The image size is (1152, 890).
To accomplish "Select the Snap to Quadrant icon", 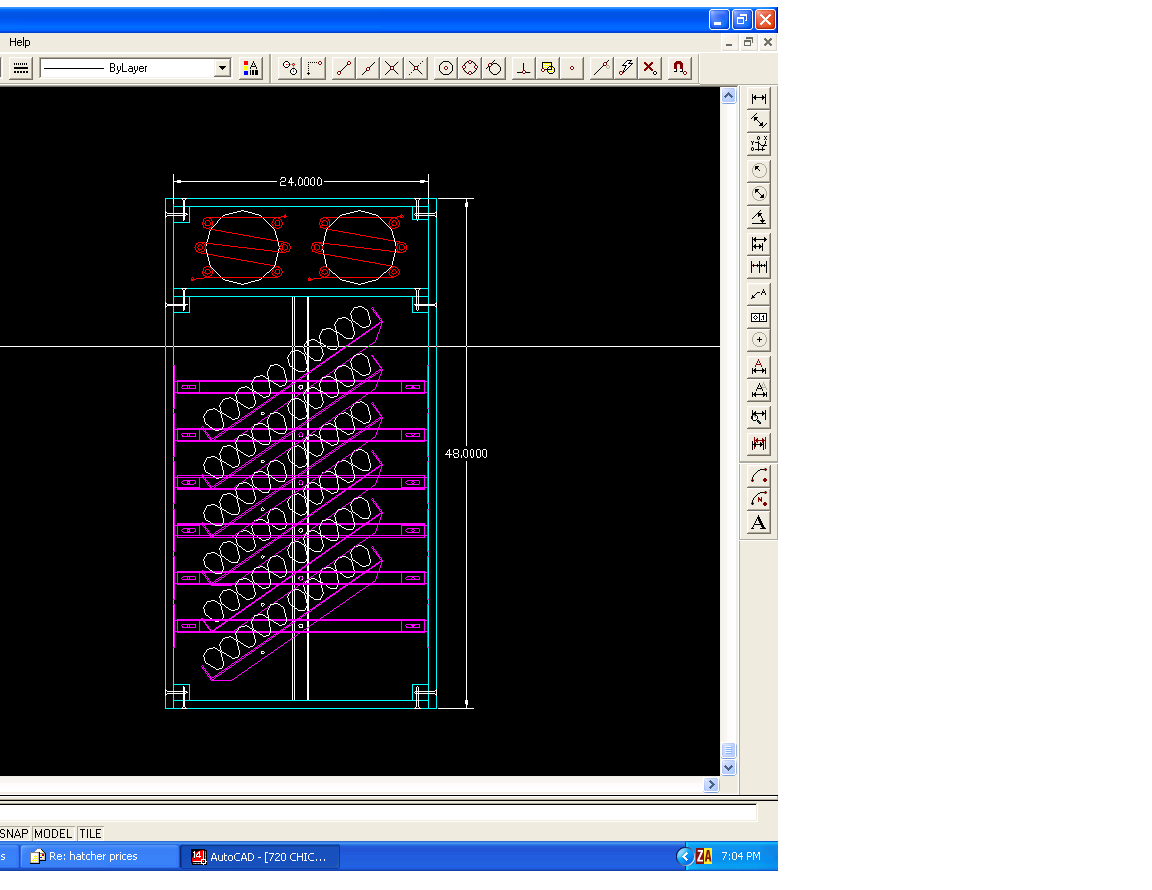I will pyautogui.click(x=470, y=68).
